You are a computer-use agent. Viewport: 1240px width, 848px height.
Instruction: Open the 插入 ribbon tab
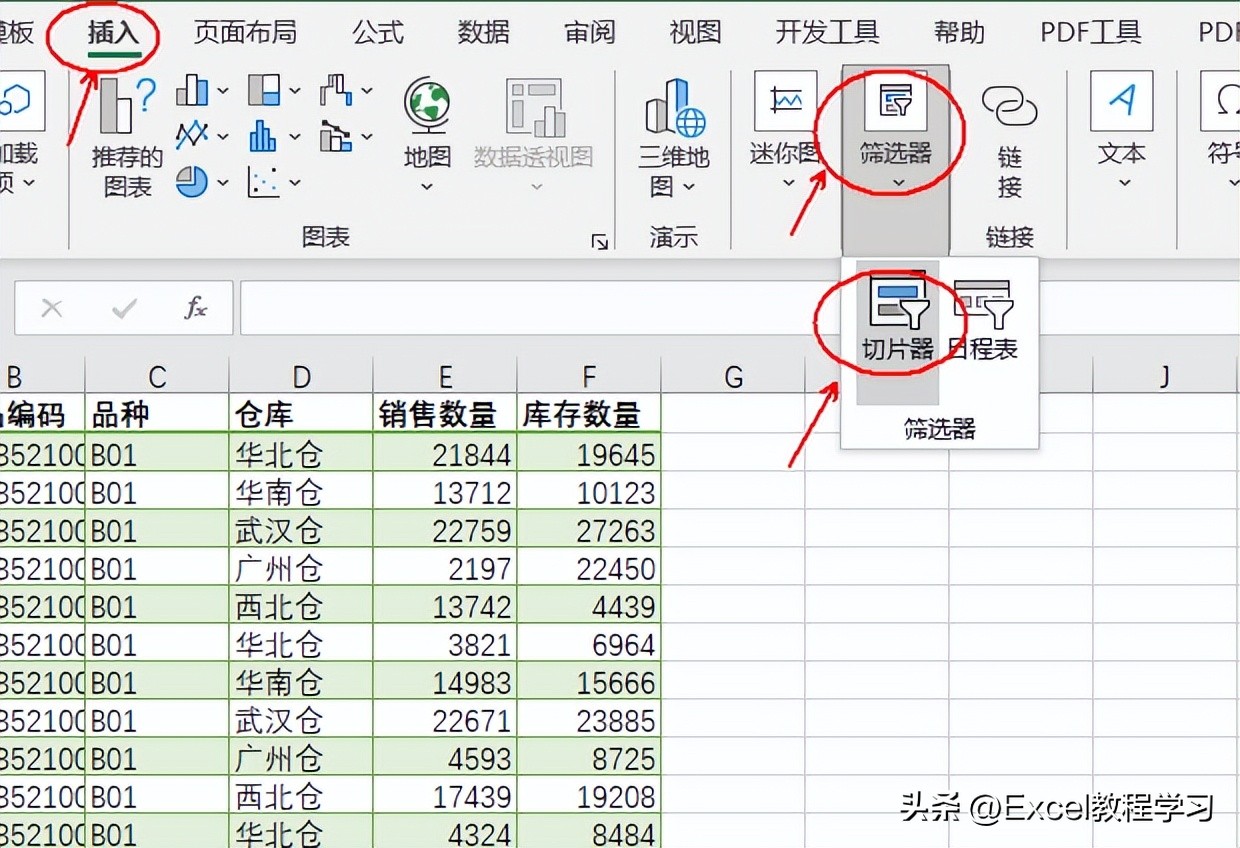[112, 32]
